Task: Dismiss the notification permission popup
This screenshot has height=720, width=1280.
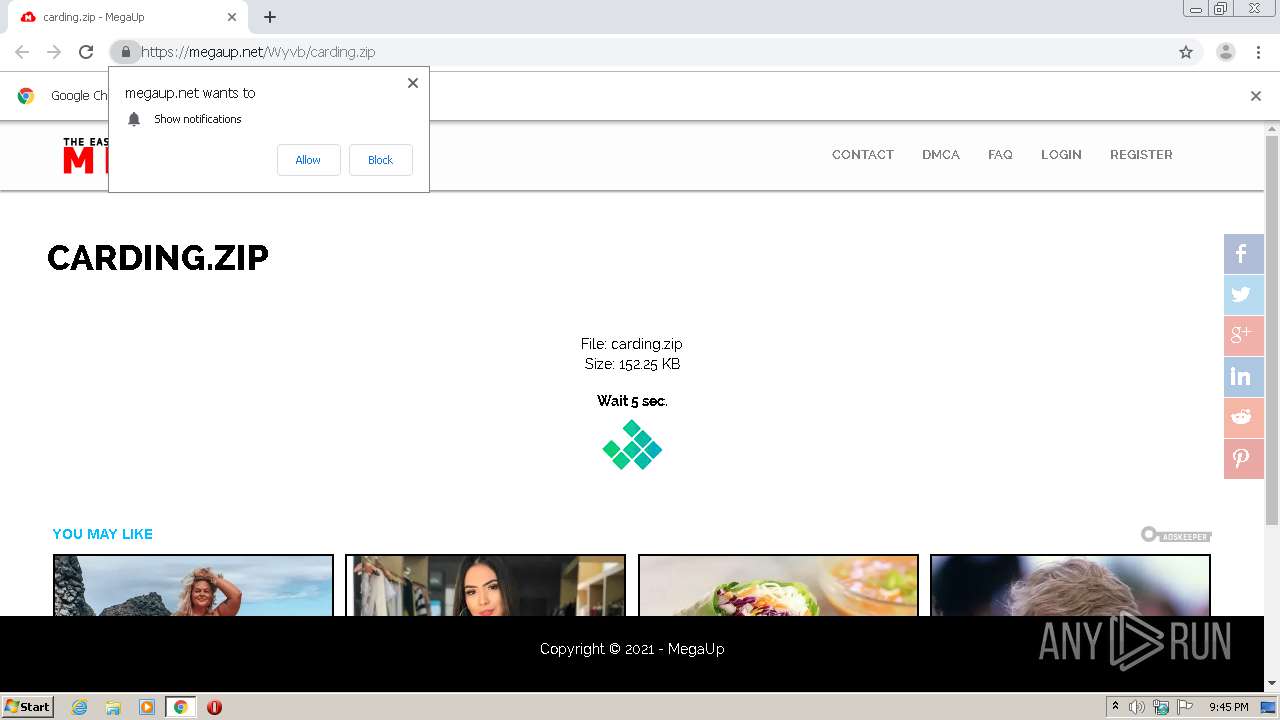Action: pyautogui.click(x=412, y=83)
